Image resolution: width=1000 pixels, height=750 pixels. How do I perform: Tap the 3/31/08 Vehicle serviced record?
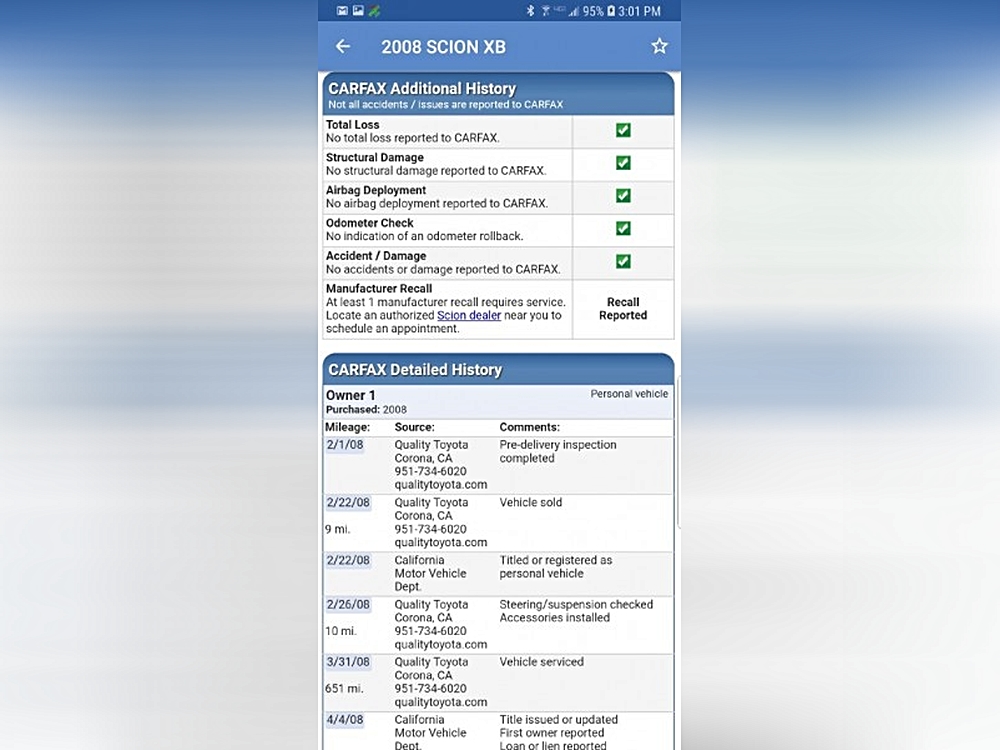coord(497,682)
